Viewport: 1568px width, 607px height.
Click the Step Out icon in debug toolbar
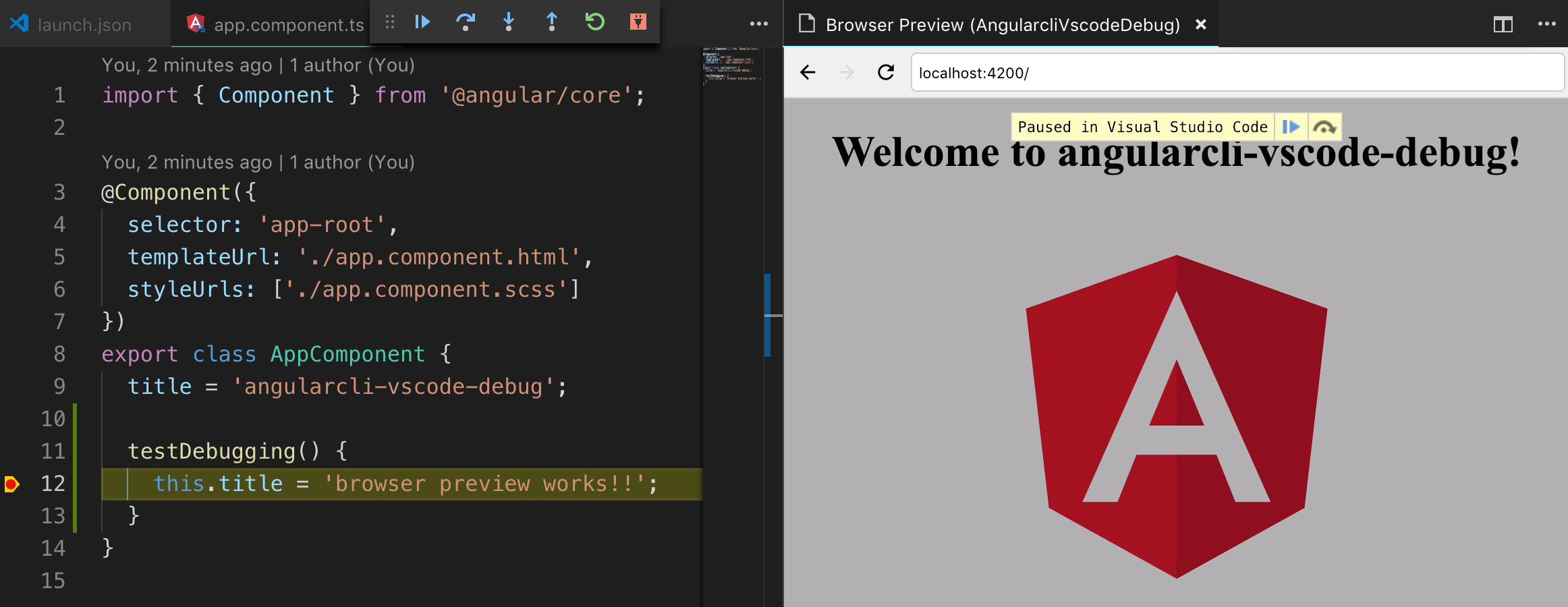[551, 22]
